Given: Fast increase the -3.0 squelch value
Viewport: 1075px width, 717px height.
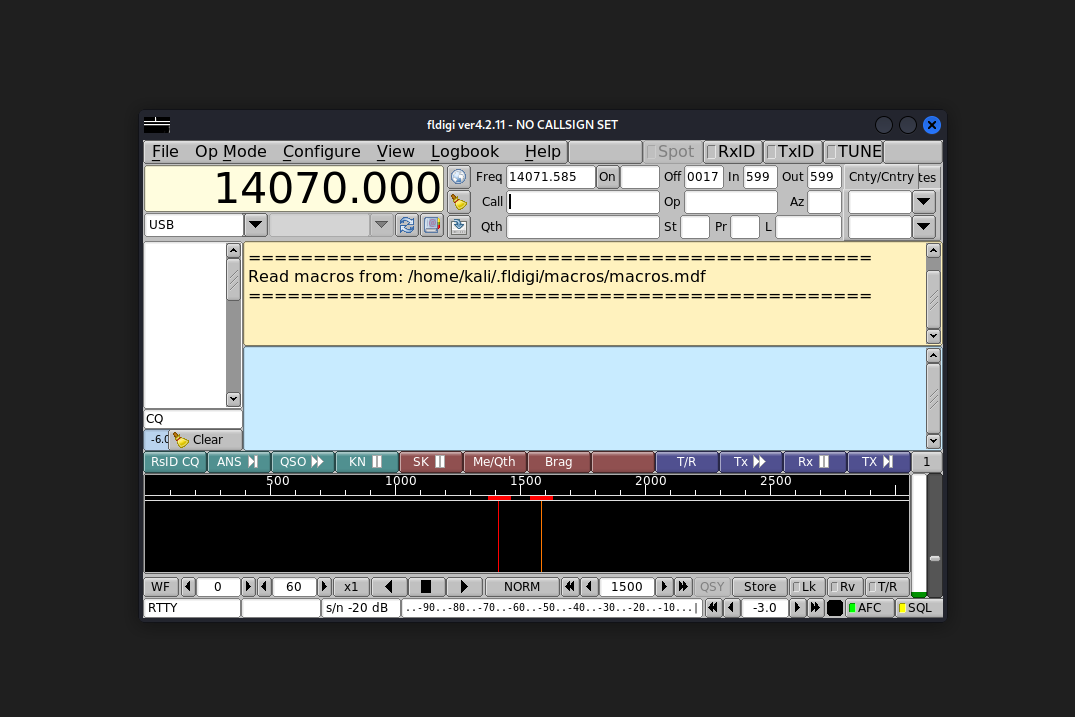Looking at the screenshot, I should click(x=815, y=608).
